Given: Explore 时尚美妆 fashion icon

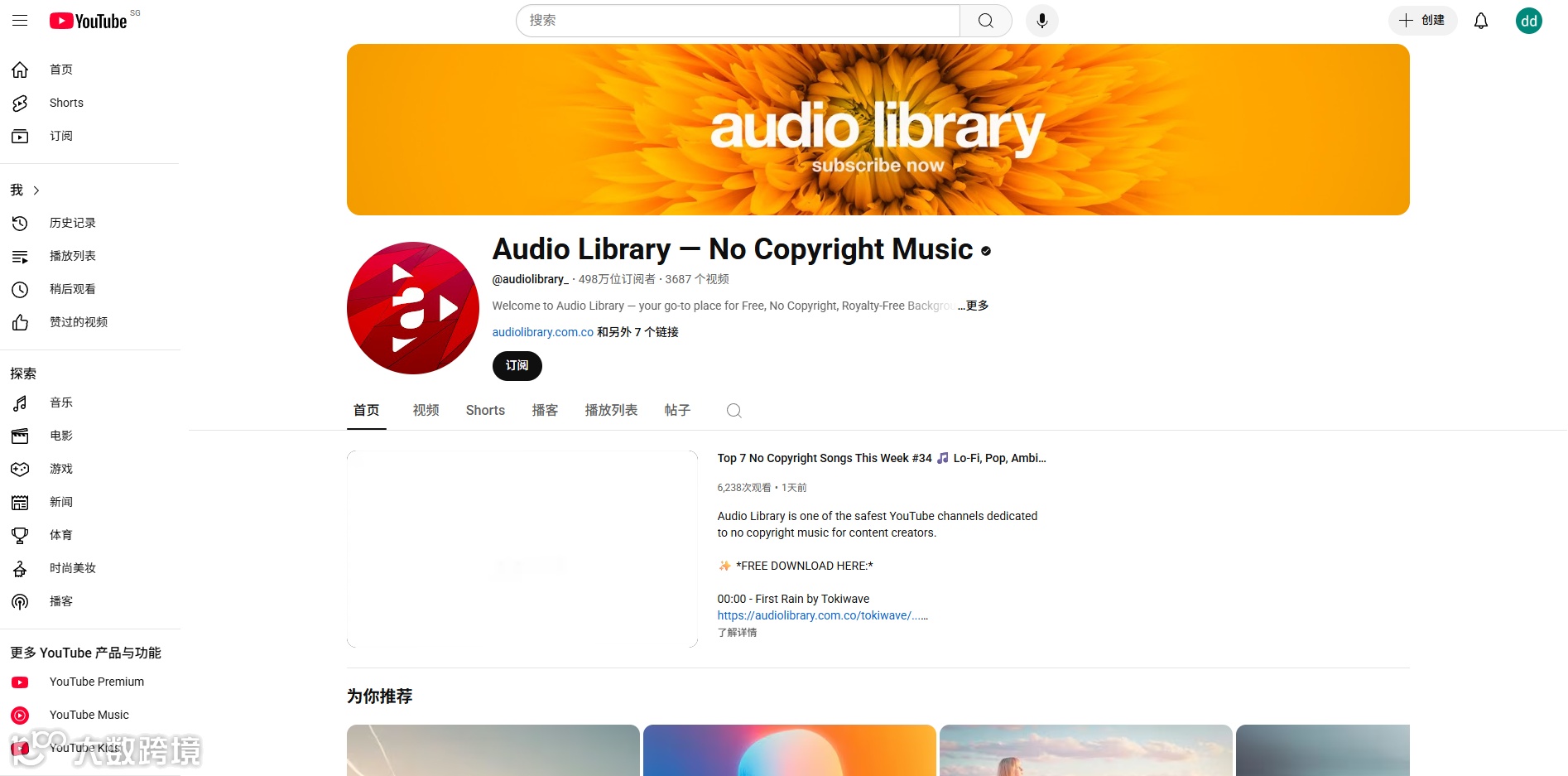Looking at the screenshot, I should click(x=20, y=568).
